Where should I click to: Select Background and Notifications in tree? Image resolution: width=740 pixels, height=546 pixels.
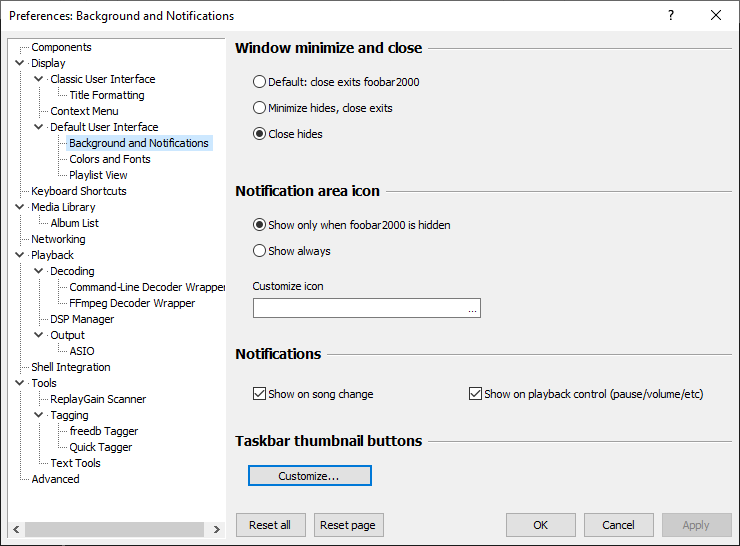[139, 143]
